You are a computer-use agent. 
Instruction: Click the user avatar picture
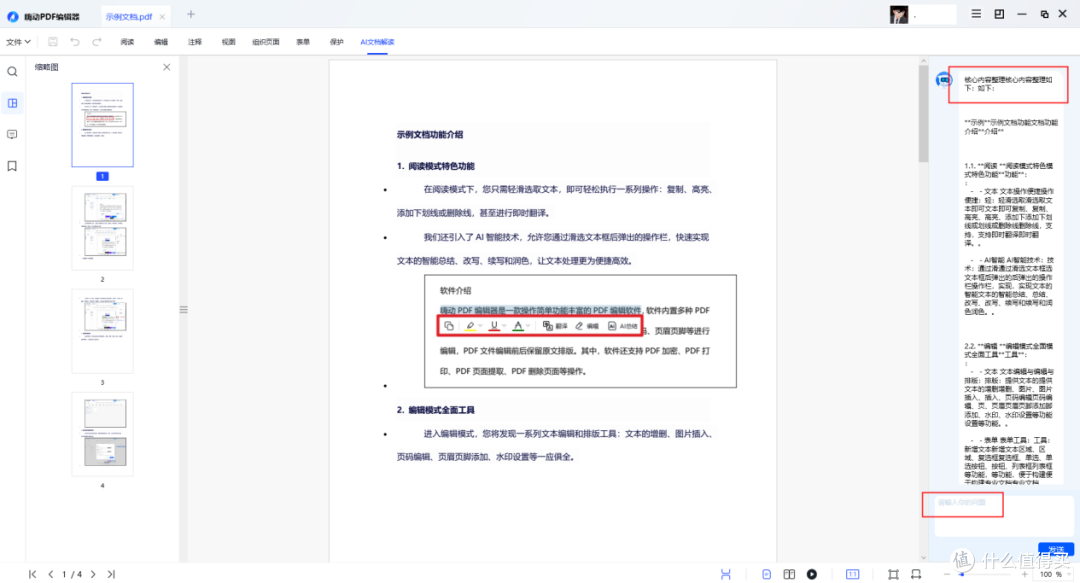899,14
